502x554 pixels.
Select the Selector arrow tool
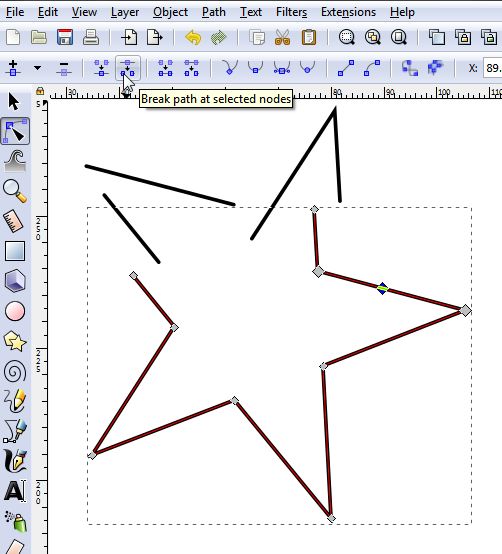point(14,102)
